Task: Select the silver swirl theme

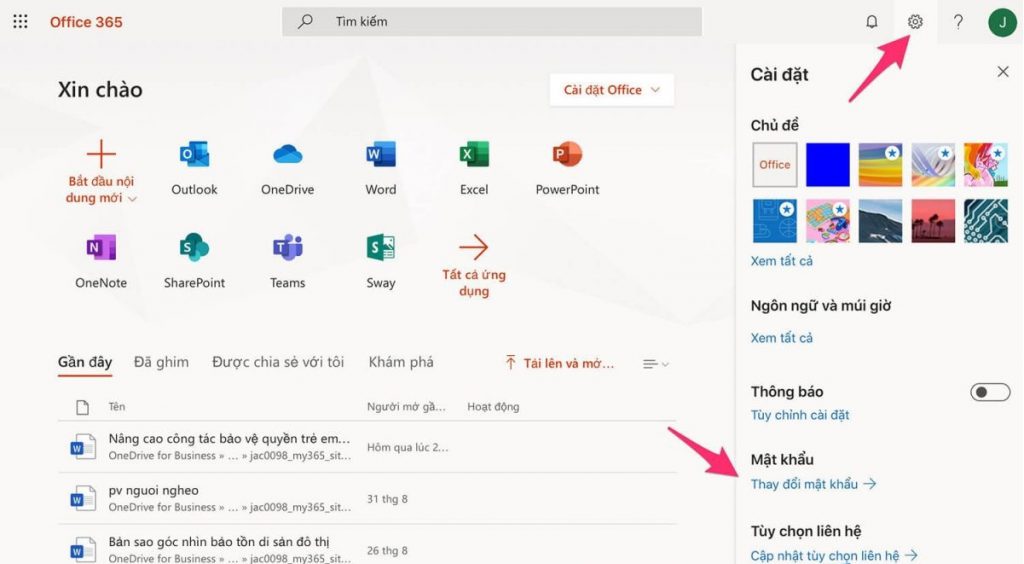Action: click(x=933, y=164)
